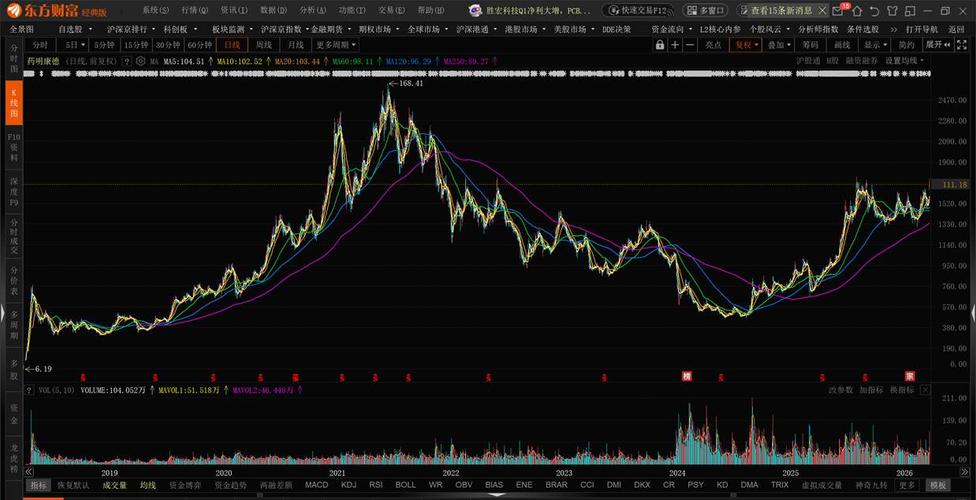
Task: Open the 显示 display dropdown
Action: 875,45
